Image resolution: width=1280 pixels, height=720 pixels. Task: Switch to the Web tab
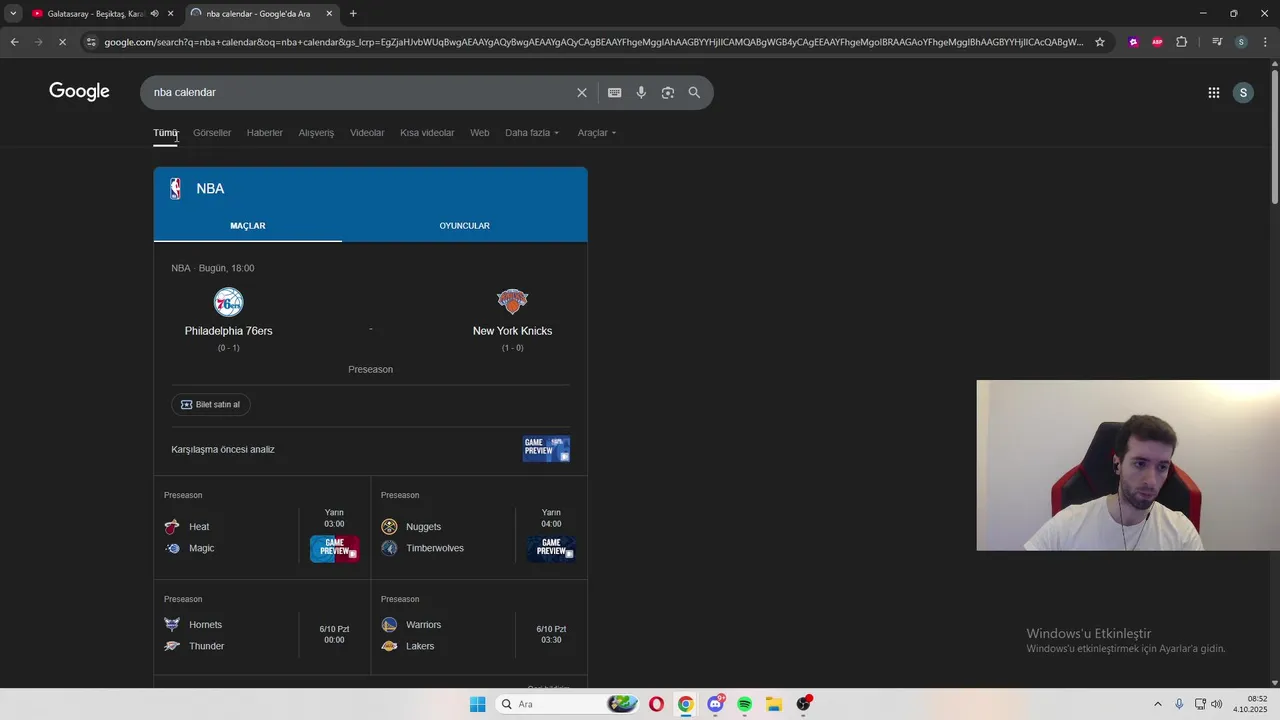pyautogui.click(x=480, y=133)
